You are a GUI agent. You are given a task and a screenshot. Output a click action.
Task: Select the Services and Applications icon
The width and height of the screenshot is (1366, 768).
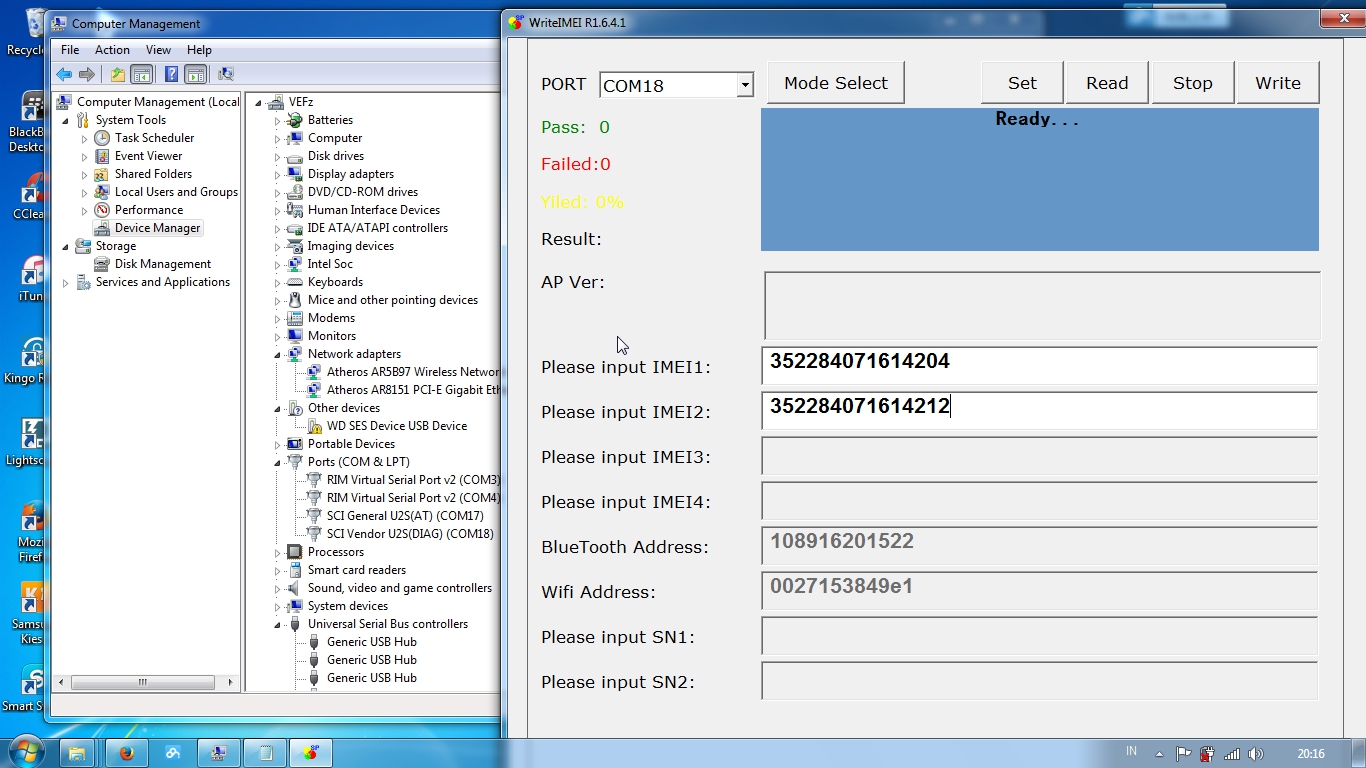point(83,282)
